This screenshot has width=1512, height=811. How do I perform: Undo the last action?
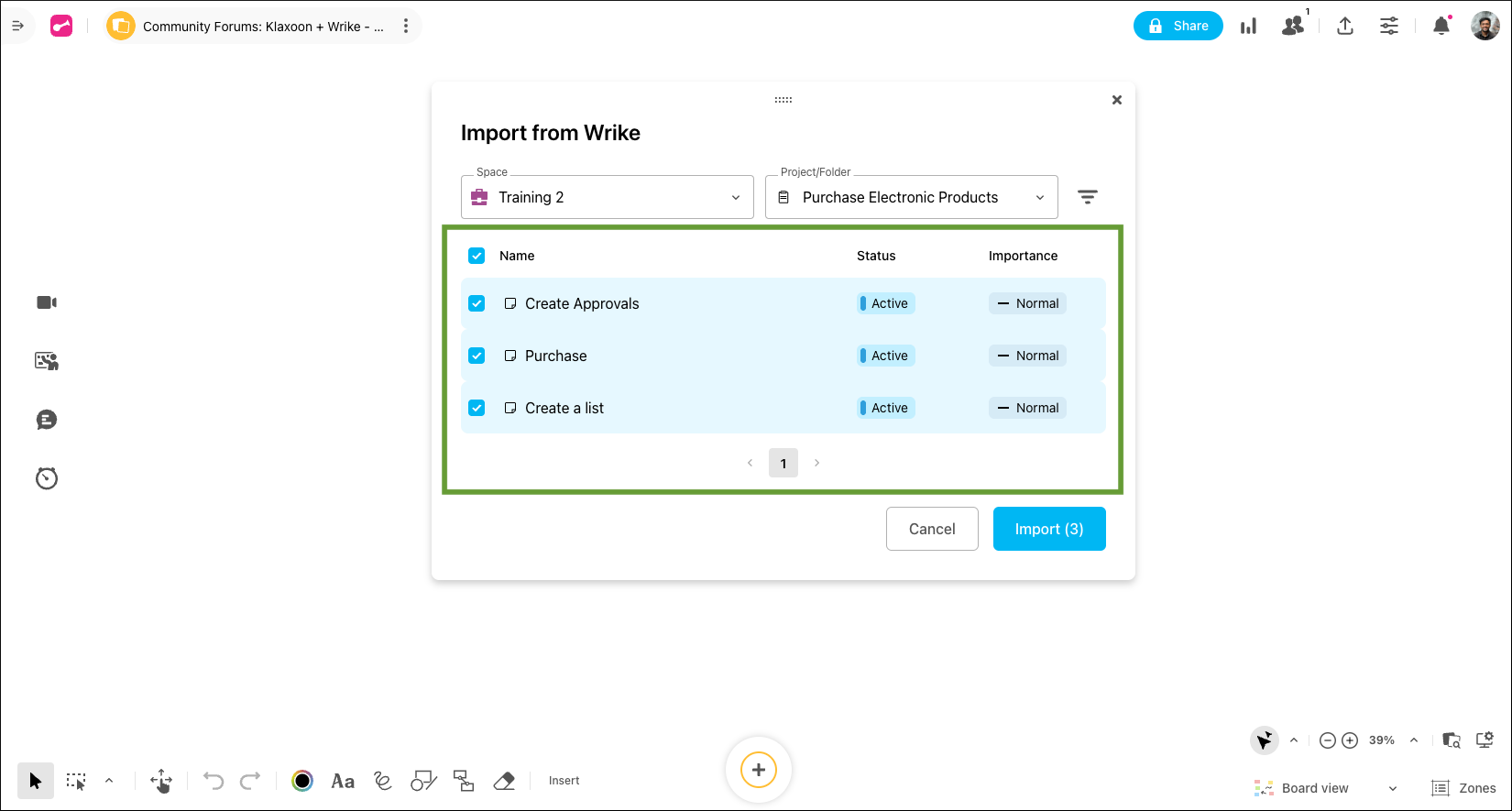[214, 781]
